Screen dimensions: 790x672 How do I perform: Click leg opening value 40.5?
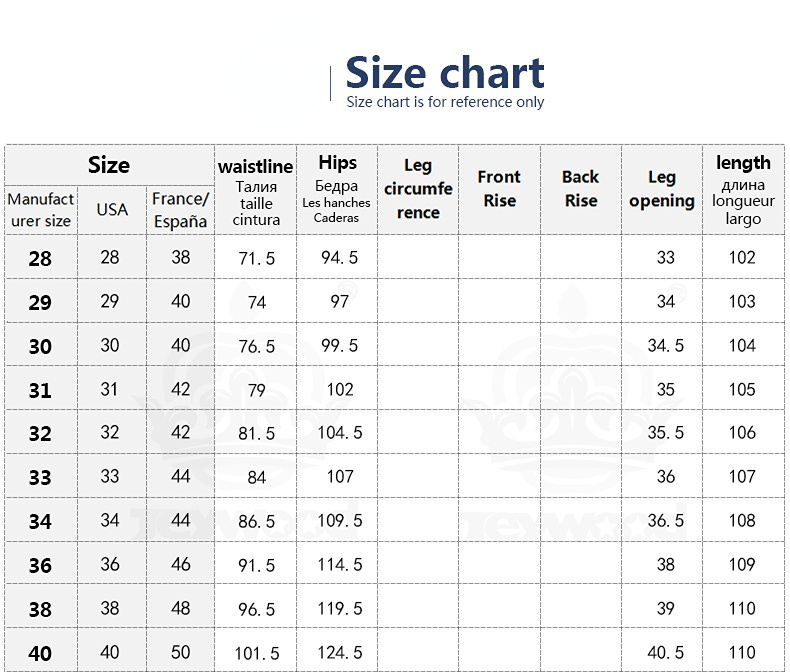pyautogui.click(x=666, y=653)
